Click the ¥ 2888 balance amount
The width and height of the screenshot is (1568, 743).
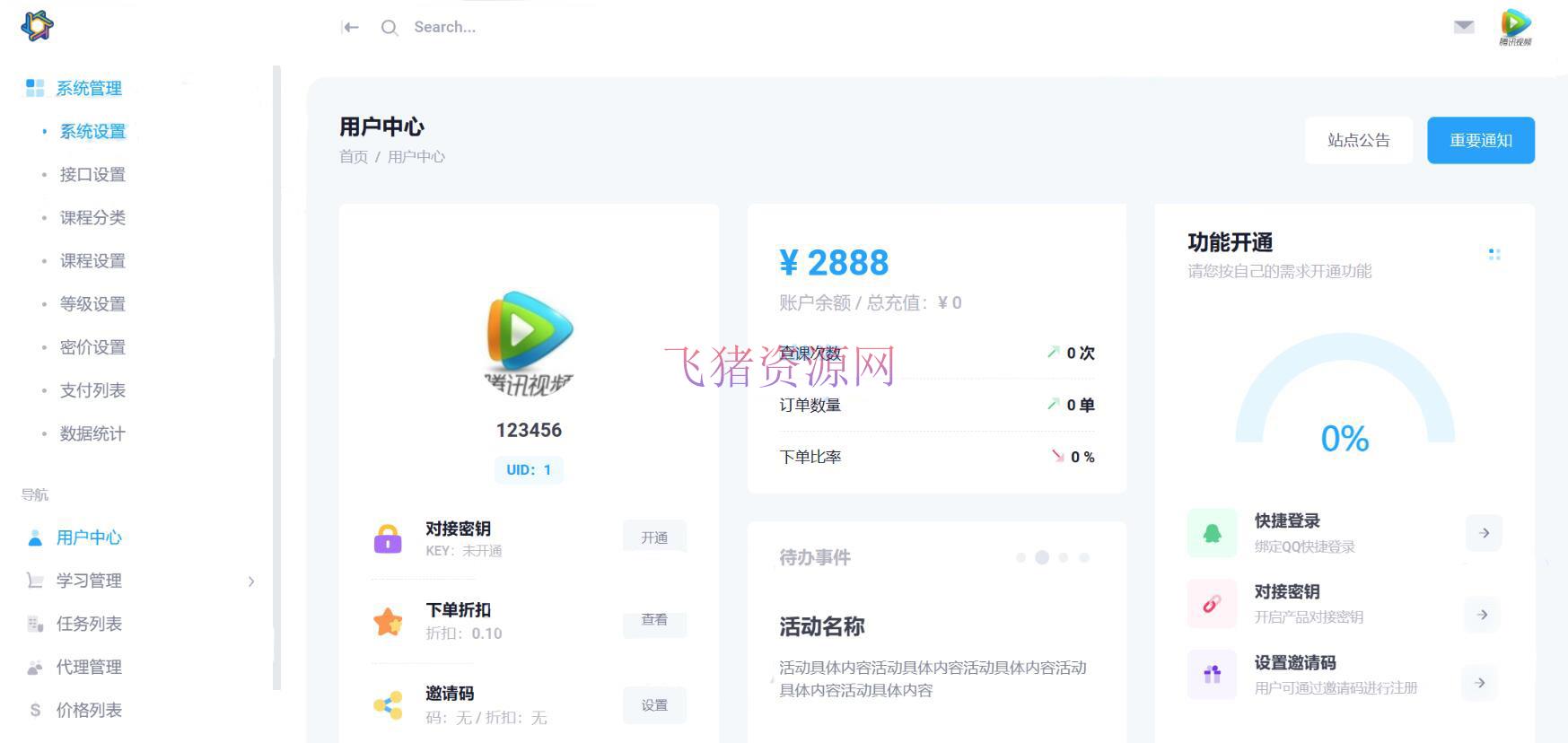(834, 262)
